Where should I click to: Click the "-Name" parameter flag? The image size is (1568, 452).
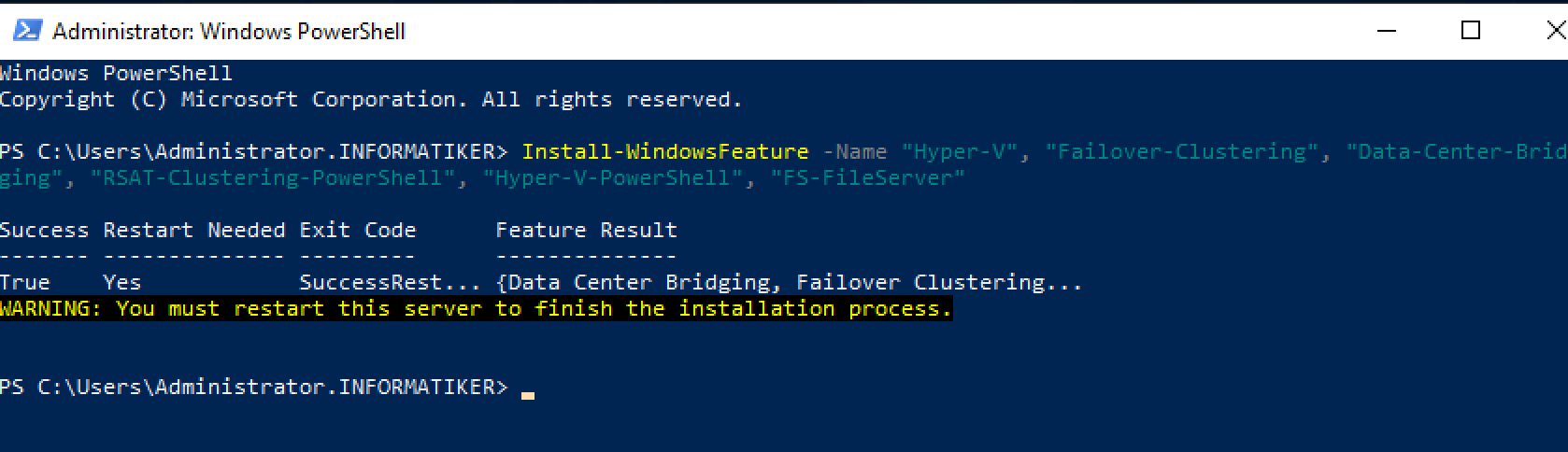pyautogui.click(x=855, y=151)
